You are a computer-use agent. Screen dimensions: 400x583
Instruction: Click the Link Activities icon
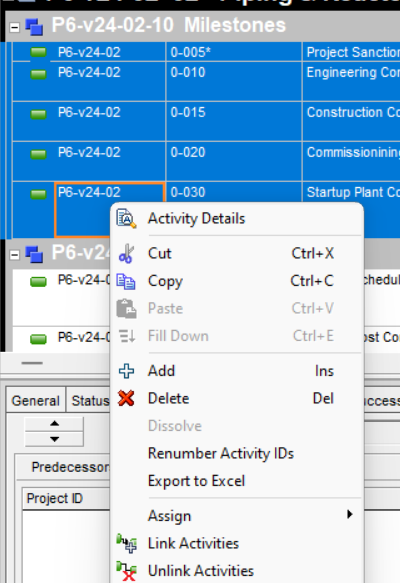coord(126,543)
